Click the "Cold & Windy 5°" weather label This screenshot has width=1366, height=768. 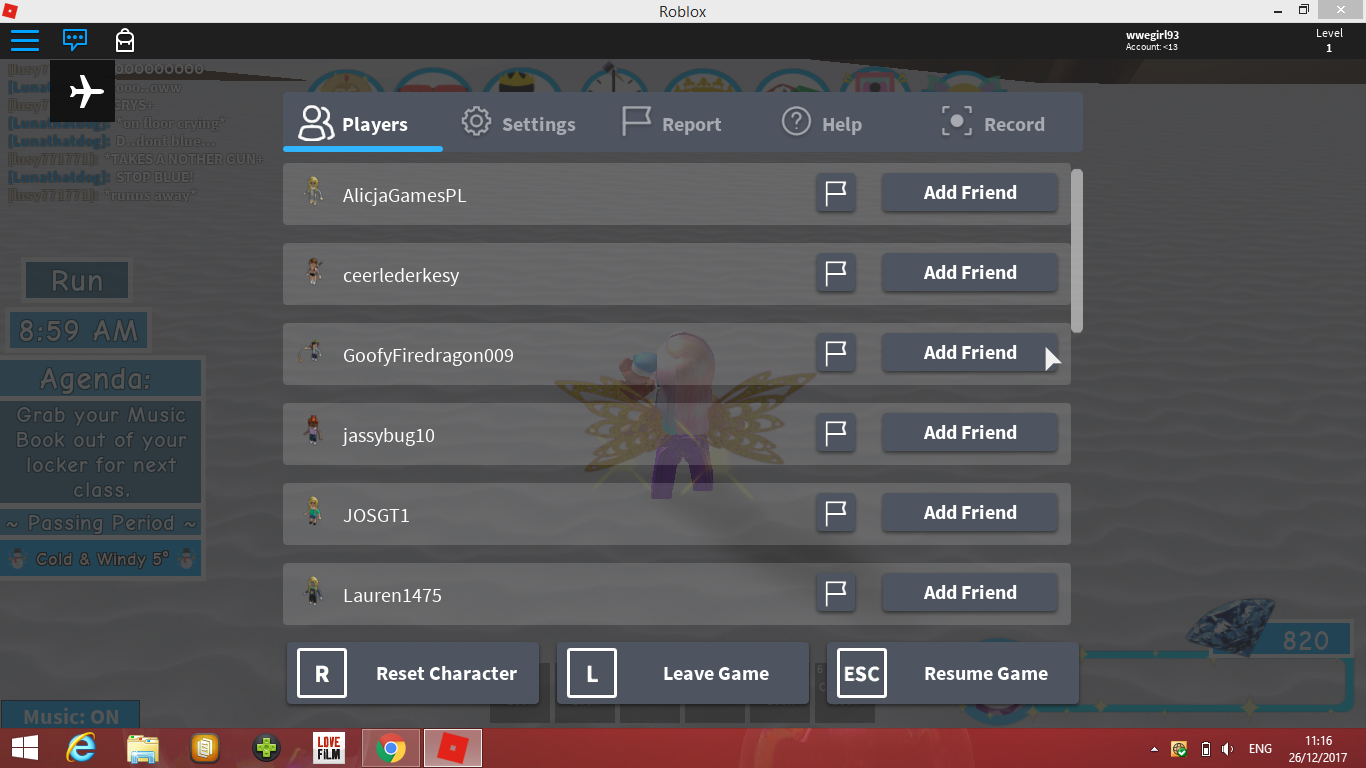pyautogui.click(x=102, y=559)
